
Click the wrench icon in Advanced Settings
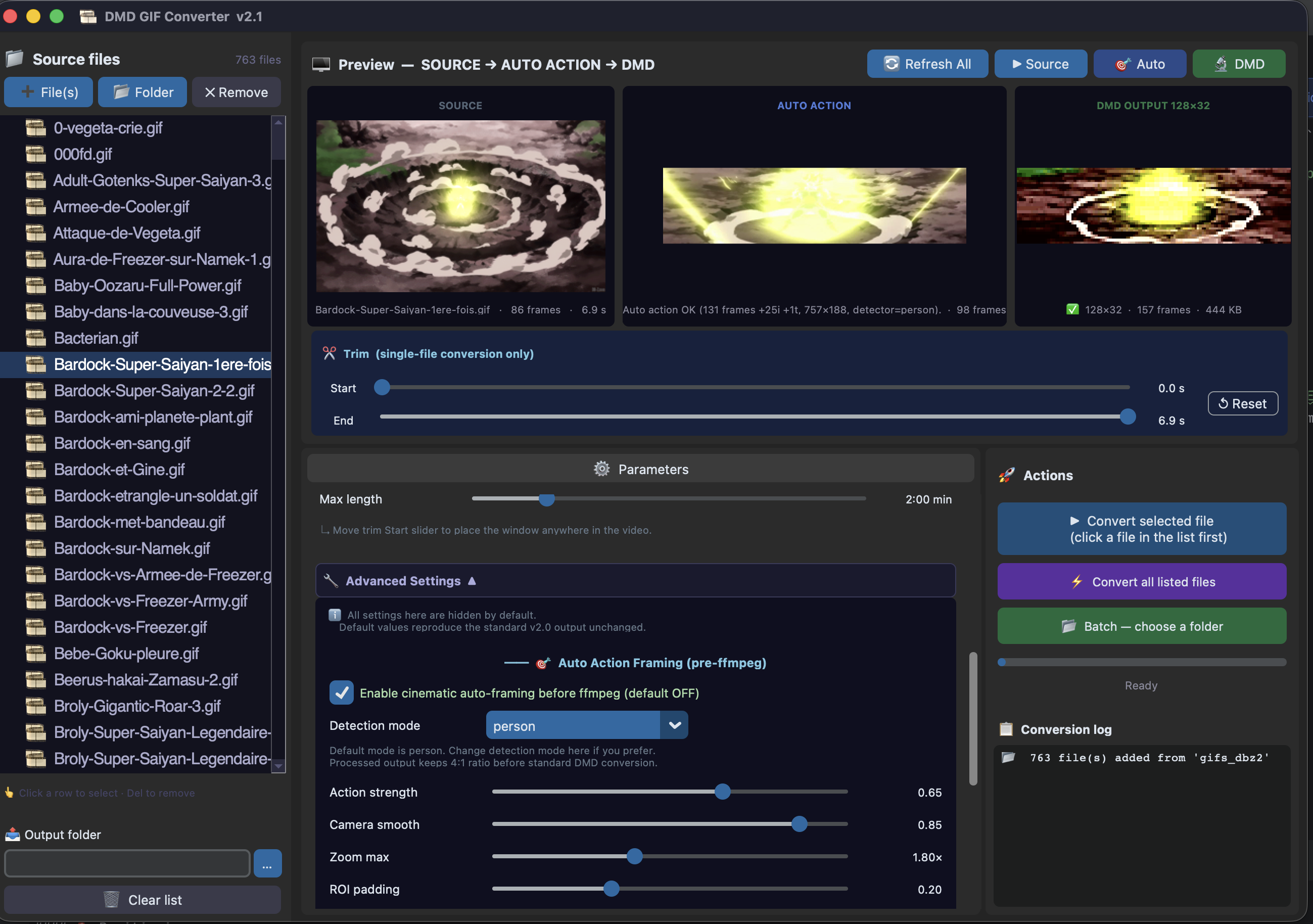pos(331,581)
